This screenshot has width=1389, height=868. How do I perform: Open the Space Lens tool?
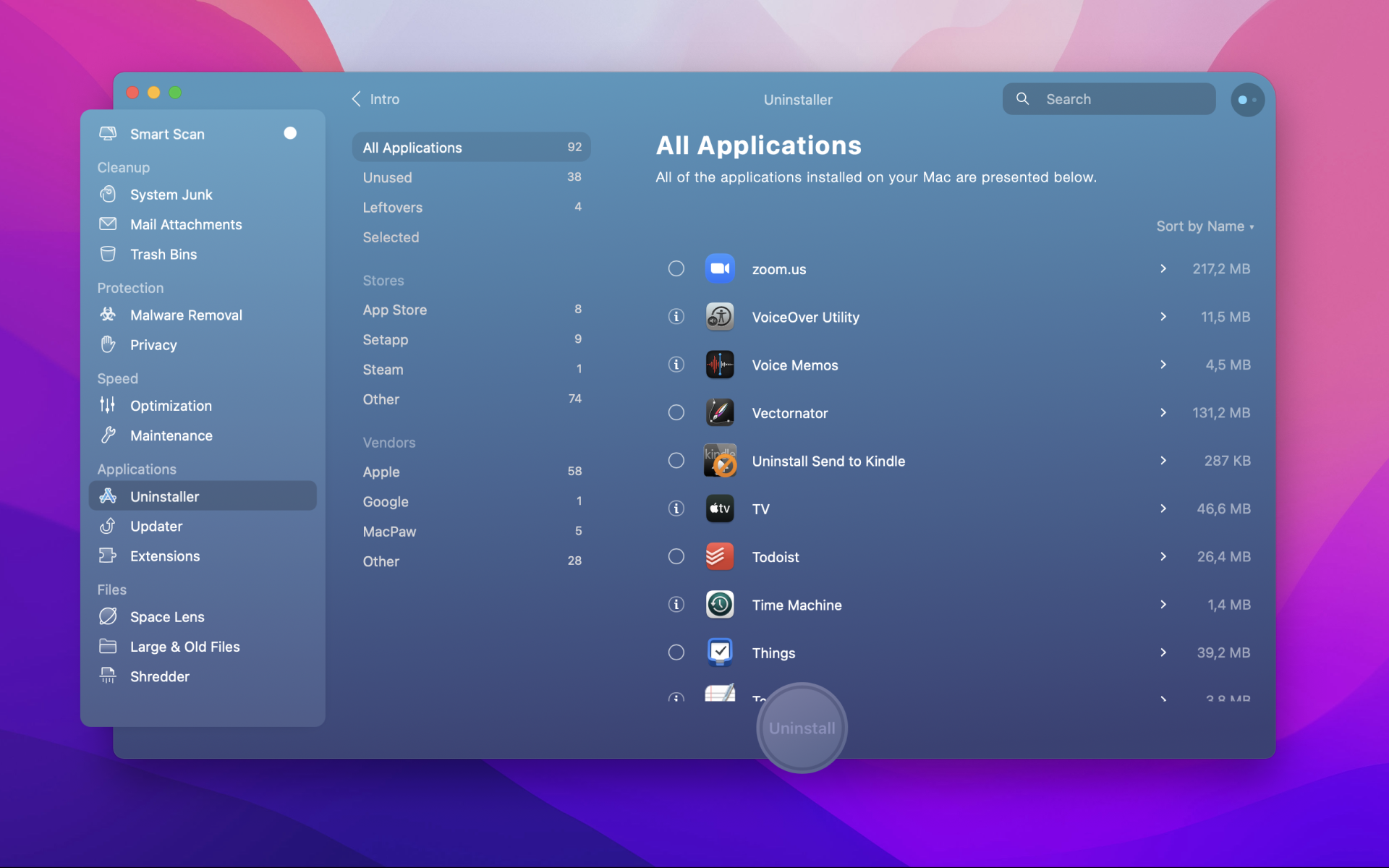coord(166,616)
